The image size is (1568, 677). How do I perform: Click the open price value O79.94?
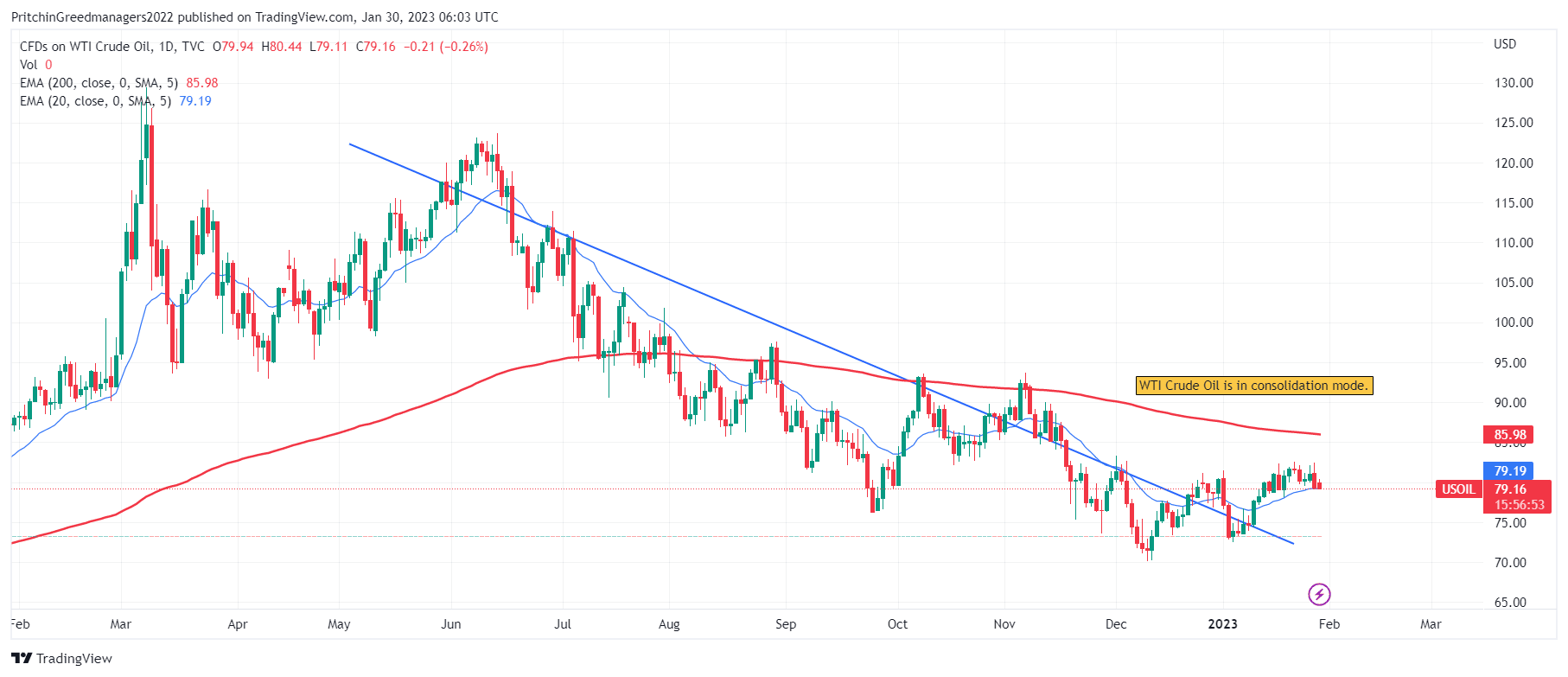point(233,47)
